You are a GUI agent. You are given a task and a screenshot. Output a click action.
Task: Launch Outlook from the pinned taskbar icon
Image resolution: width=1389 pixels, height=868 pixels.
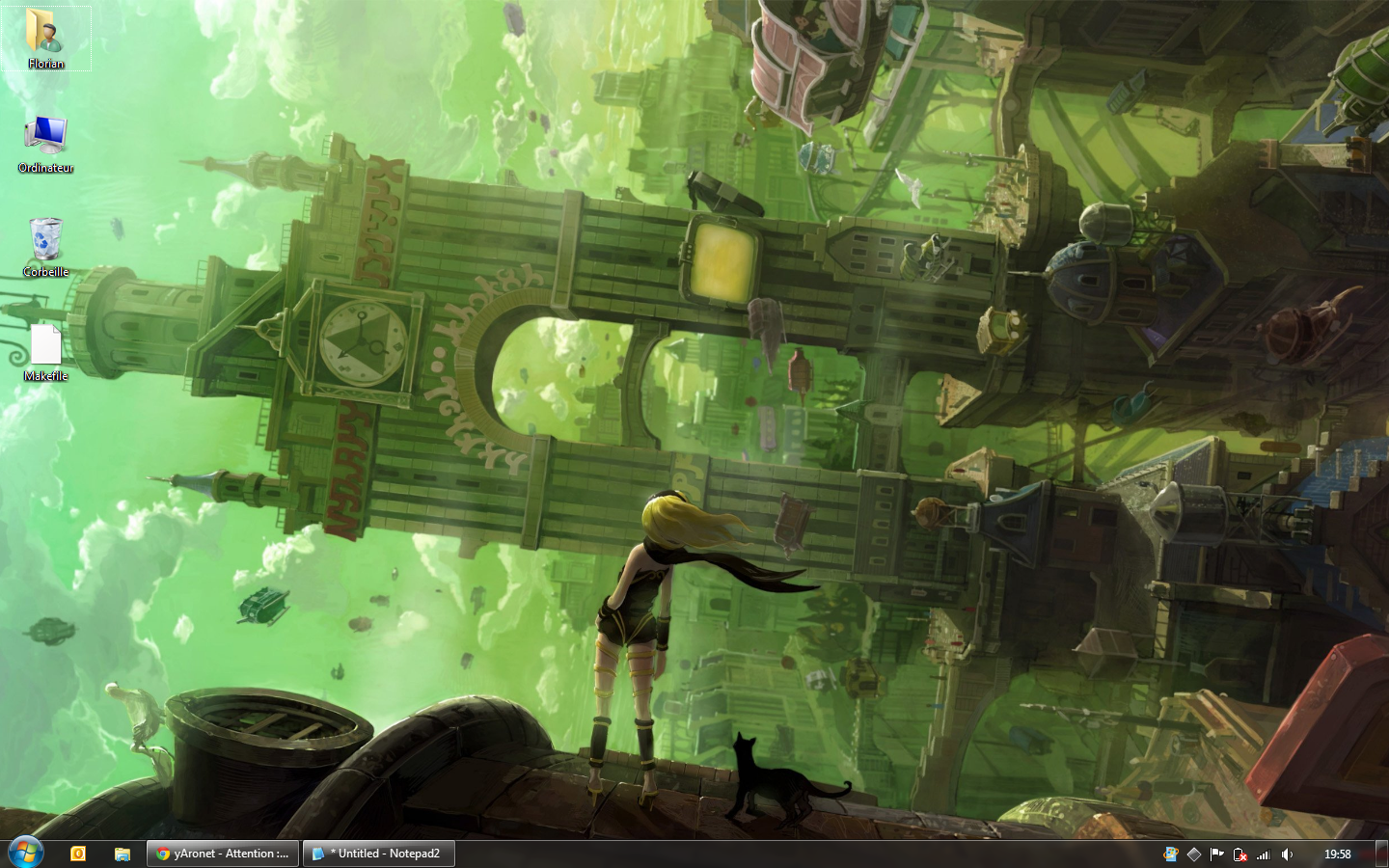tap(78, 854)
